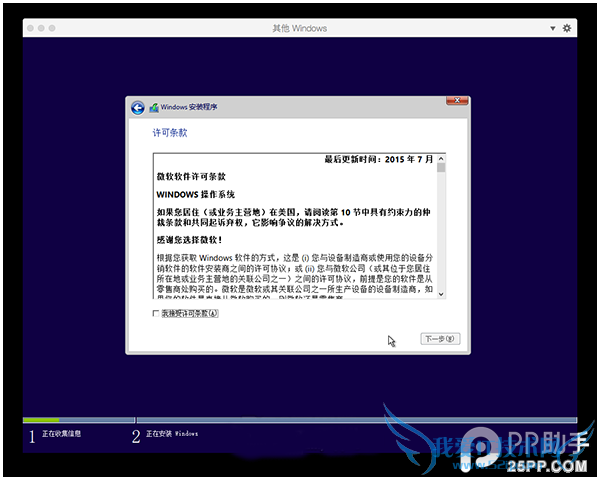
Task: Click the license scrollbar down arrow
Action: coord(441,294)
